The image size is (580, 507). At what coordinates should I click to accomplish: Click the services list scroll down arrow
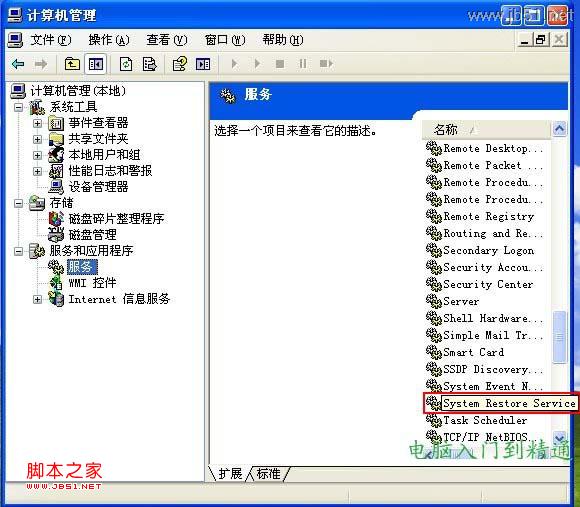(x=559, y=437)
